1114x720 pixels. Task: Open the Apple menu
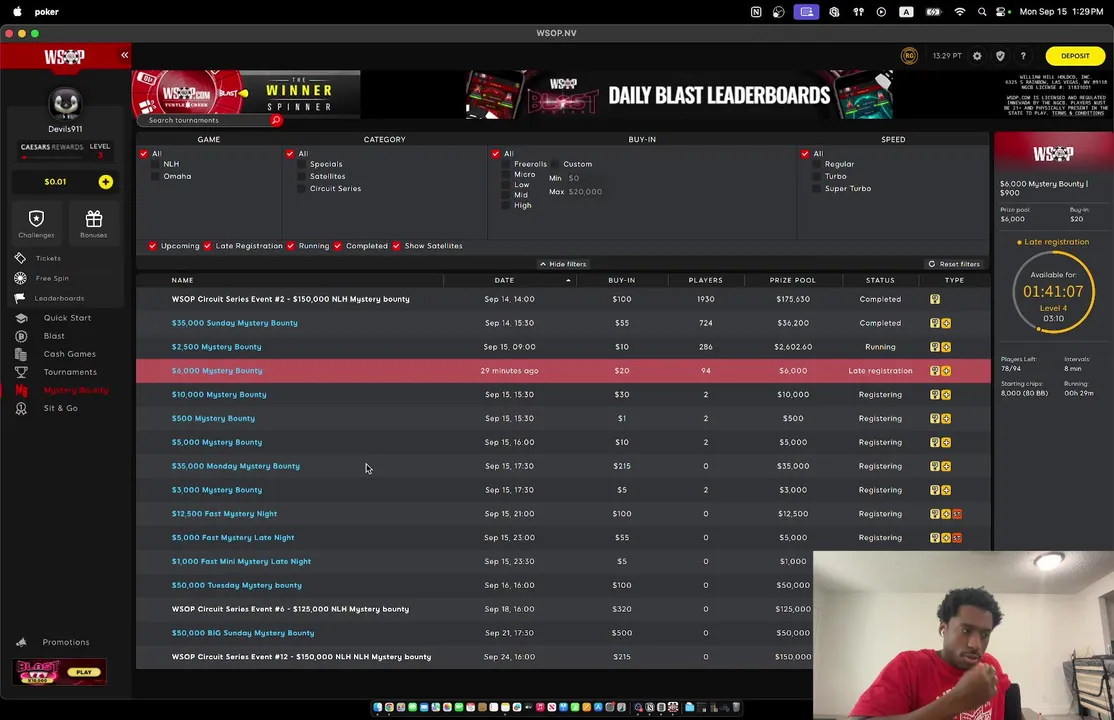click(17, 11)
